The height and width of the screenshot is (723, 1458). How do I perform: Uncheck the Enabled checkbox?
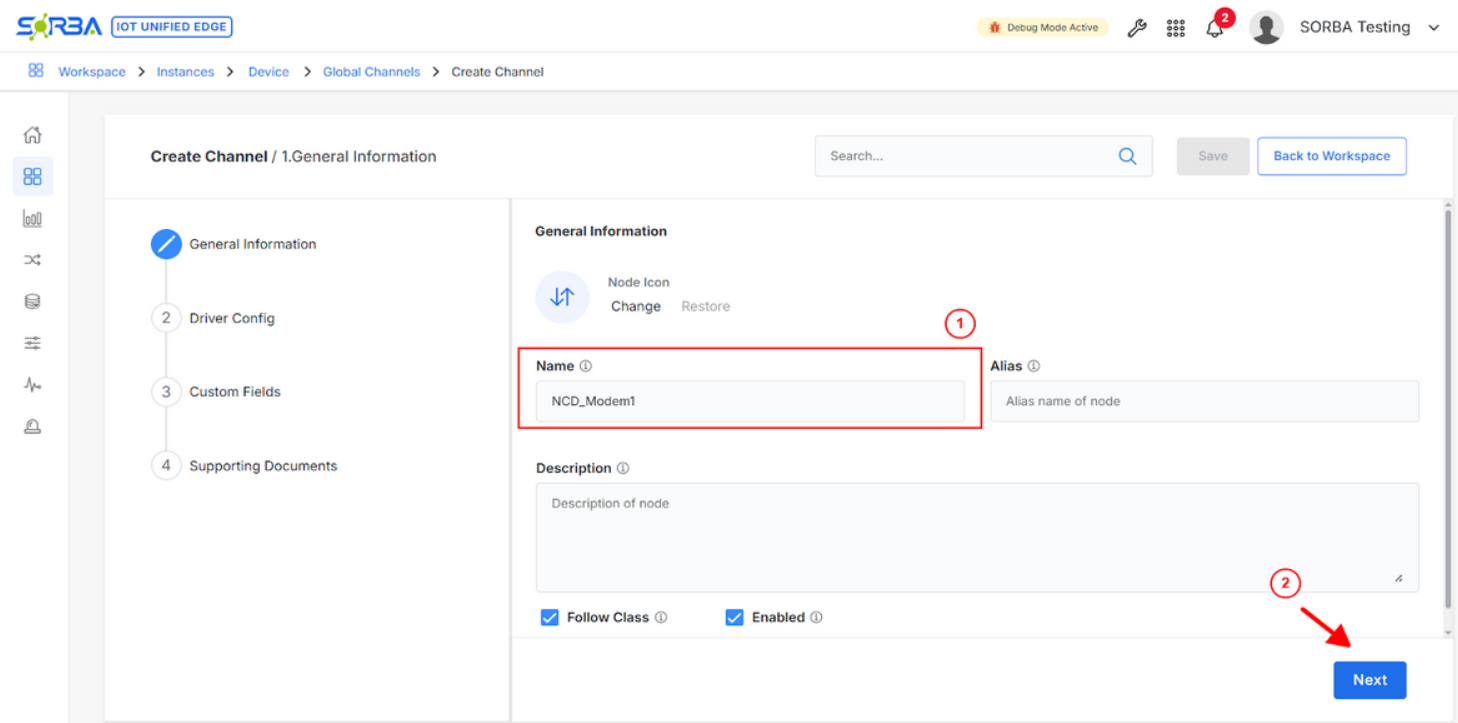coord(734,617)
